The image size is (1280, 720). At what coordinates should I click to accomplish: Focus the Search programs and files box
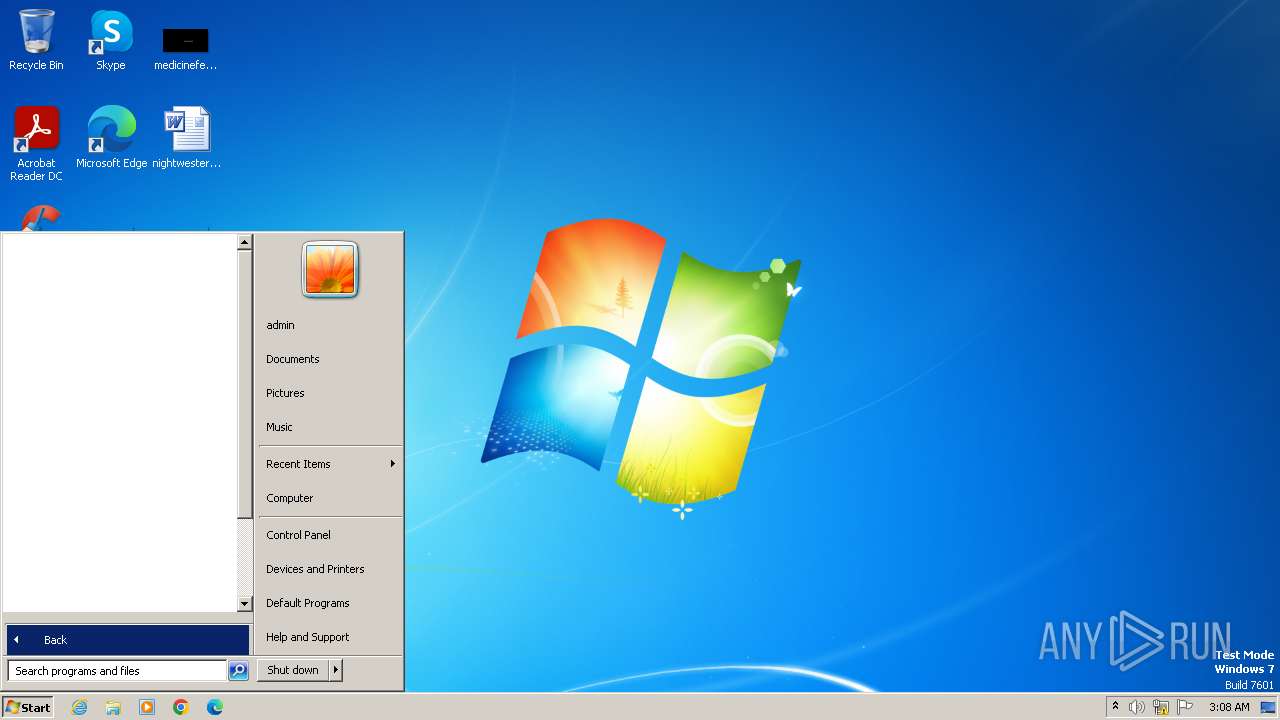117,671
